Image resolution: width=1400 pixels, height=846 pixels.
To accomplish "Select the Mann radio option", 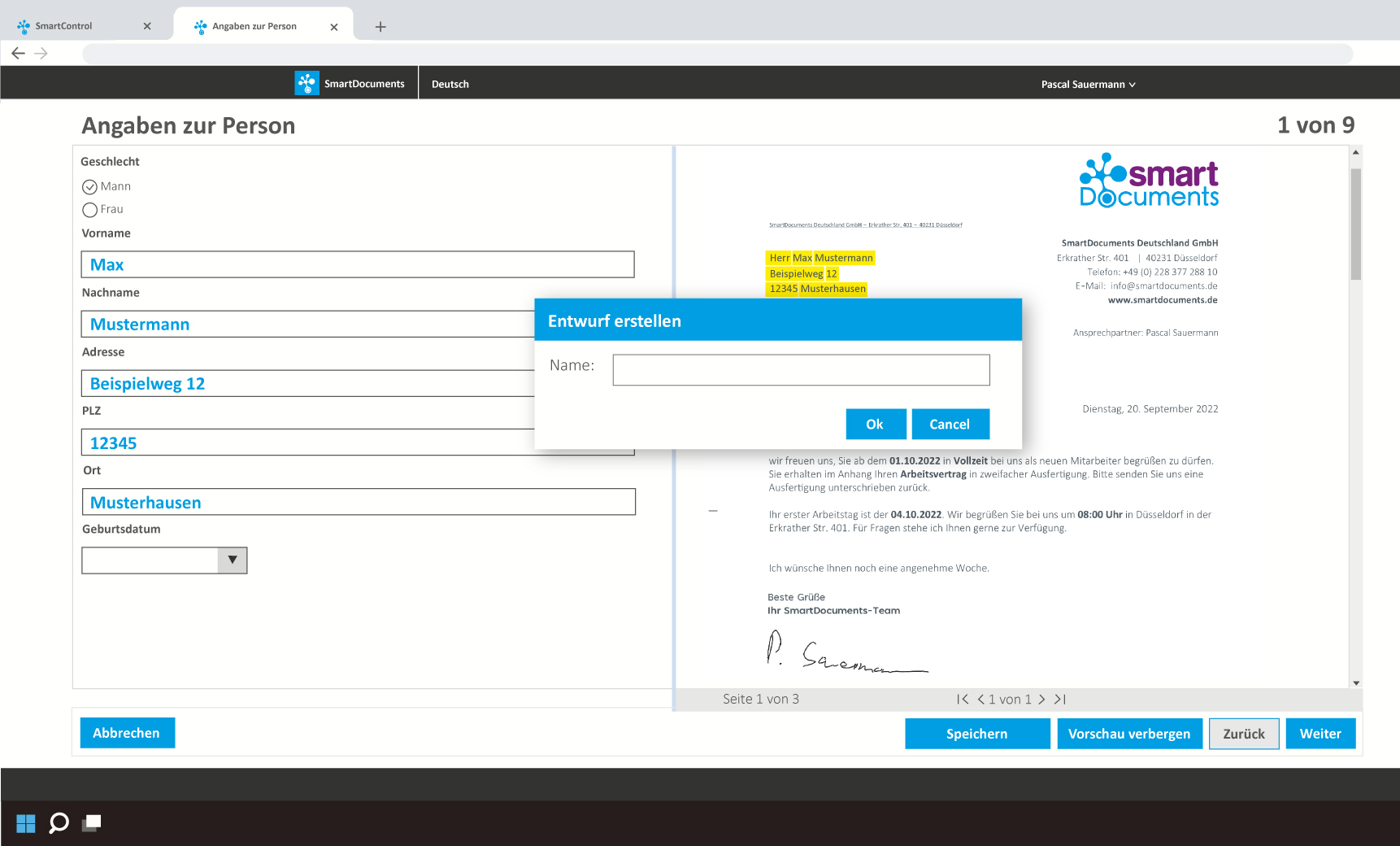I will tap(89, 187).
